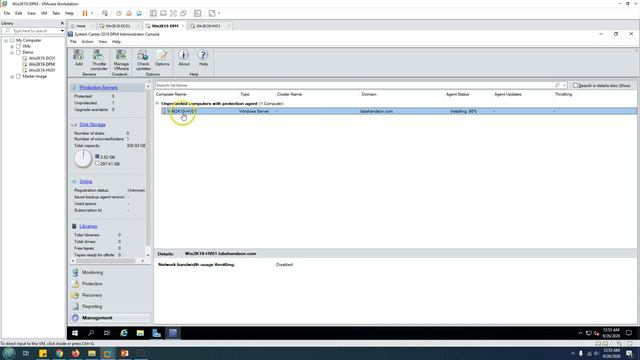Open the library search dropdown arrow
The height and width of the screenshot is (360, 640).
tap(62, 31)
